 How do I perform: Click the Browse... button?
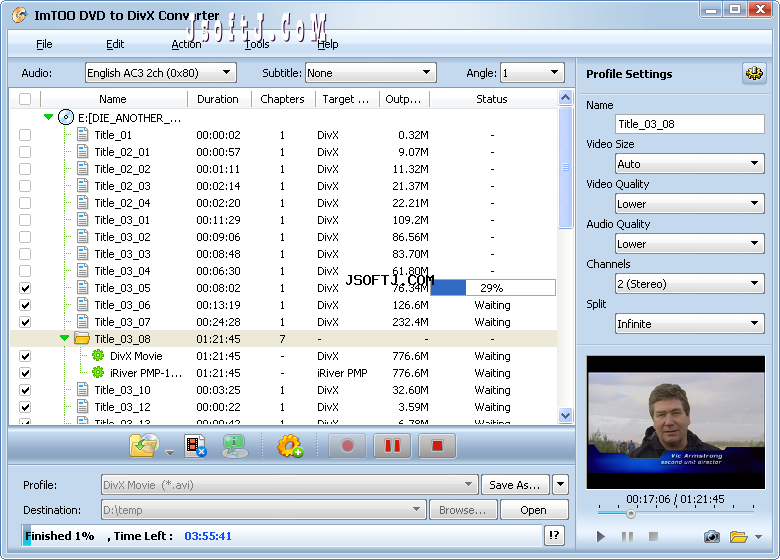pyautogui.click(x=462, y=510)
